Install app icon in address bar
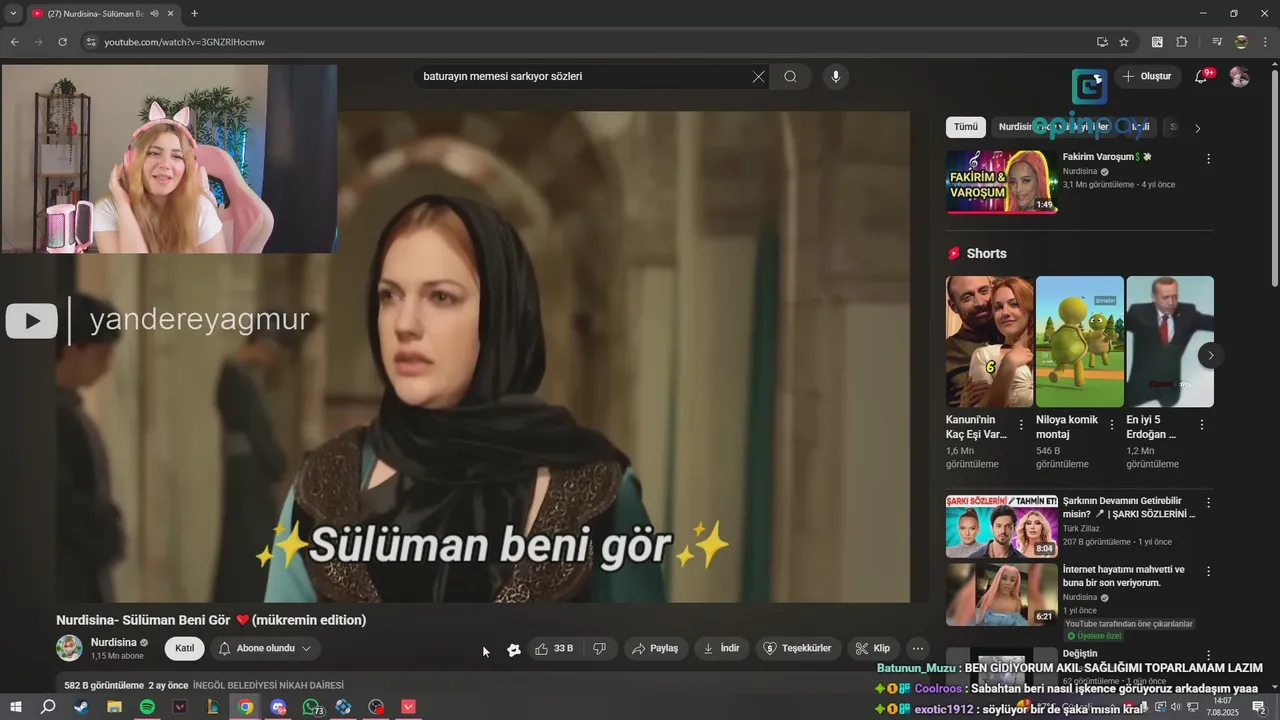The image size is (1280, 720). (x=1102, y=42)
